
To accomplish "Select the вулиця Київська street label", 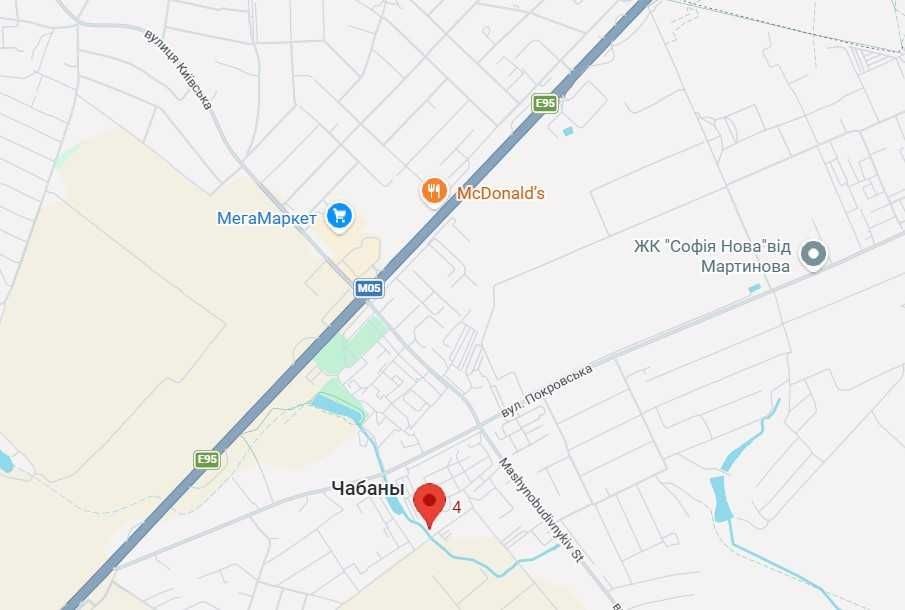I will click(178, 69).
